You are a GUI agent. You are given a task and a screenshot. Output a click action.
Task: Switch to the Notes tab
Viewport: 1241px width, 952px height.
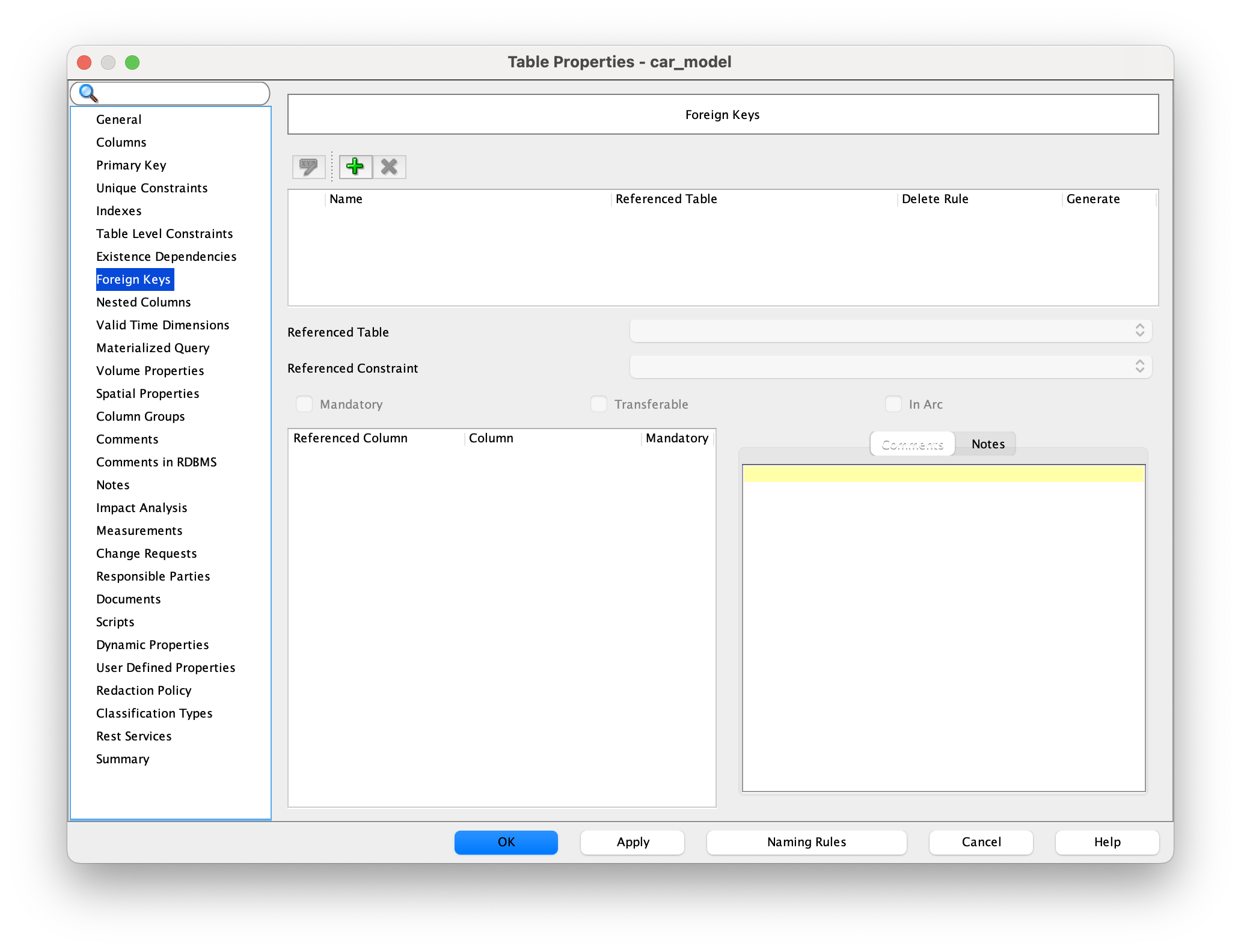(987, 444)
